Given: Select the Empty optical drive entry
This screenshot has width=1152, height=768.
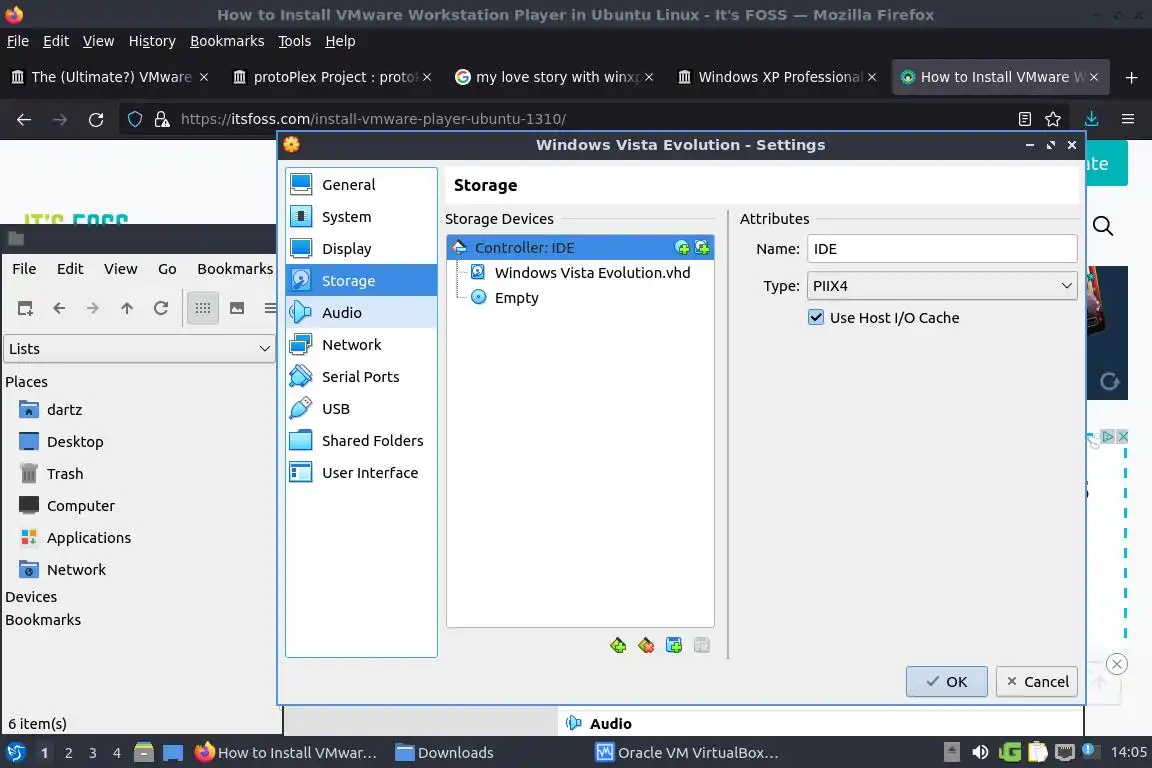Looking at the screenshot, I should [580, 298].
